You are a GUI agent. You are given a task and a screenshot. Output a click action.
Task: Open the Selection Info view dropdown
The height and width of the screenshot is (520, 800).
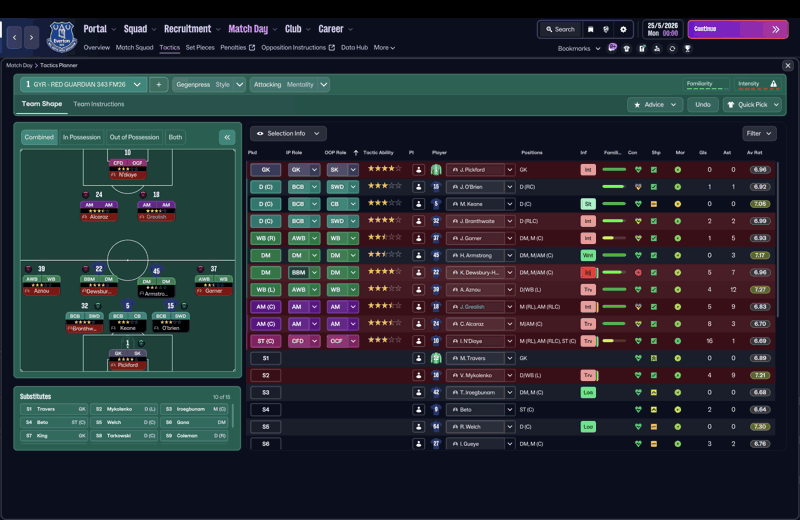pyautogui.click(x=288, y=133)
